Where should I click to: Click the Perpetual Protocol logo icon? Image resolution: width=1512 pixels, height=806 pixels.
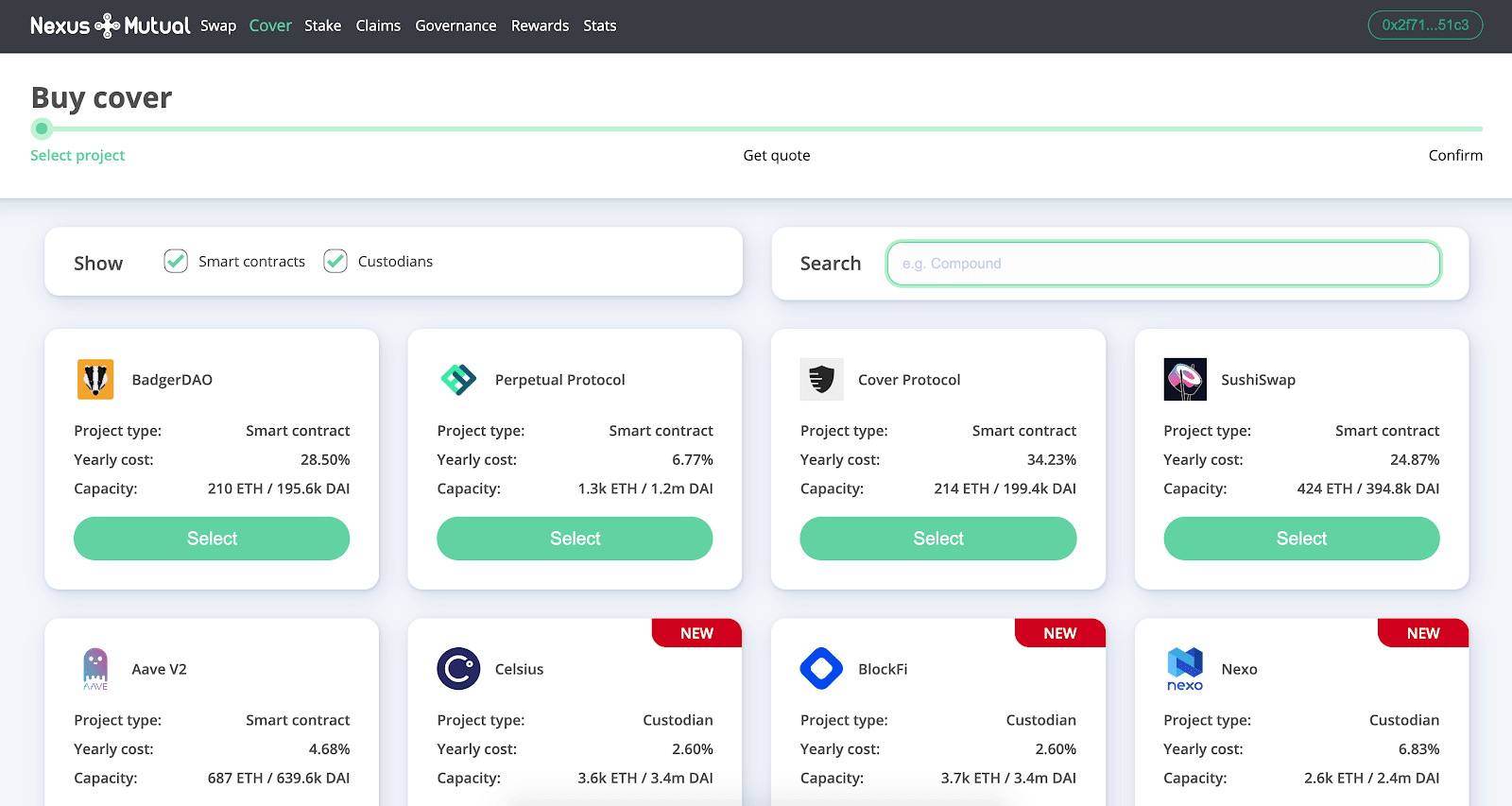458,380
